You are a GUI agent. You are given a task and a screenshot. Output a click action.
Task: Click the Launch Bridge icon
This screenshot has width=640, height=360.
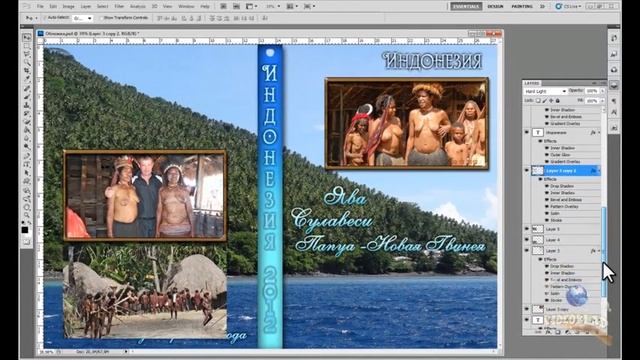coord(223,7)
